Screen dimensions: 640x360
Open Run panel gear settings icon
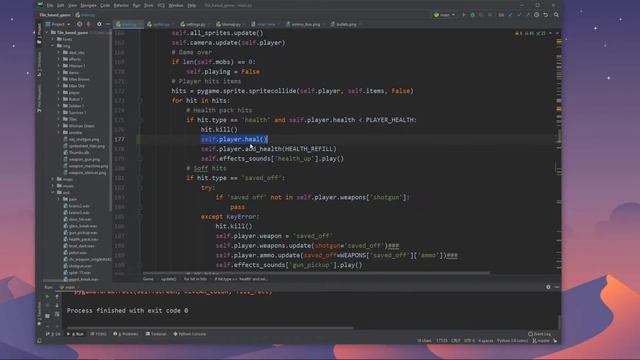pos(548,287)
